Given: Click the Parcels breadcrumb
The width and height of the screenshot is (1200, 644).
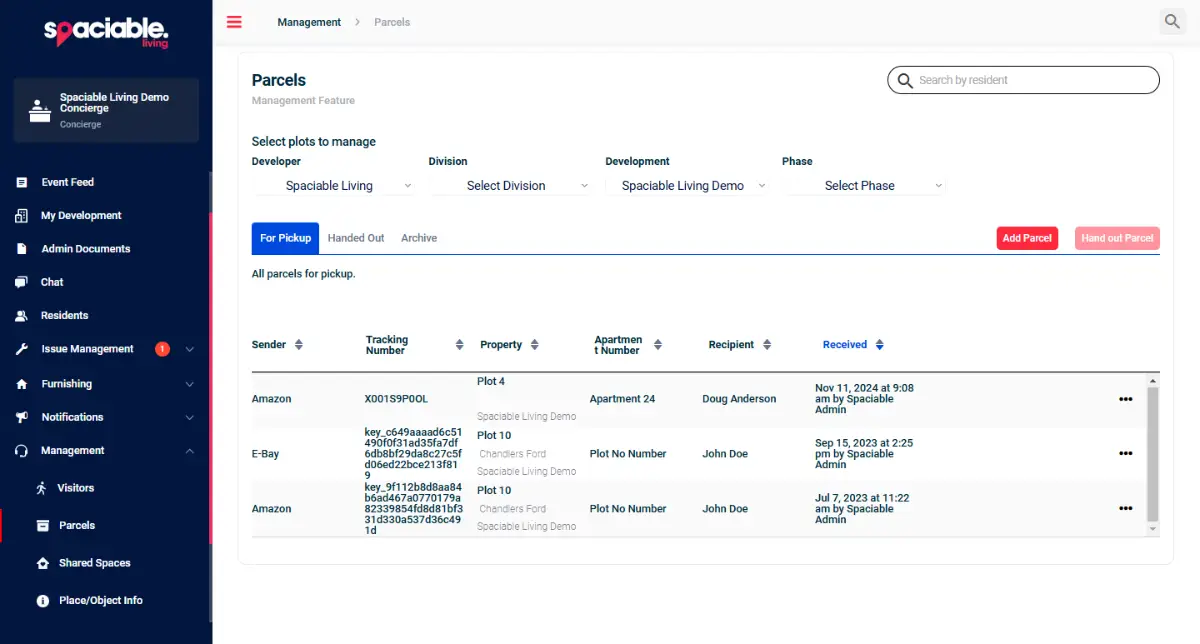Looking at the screenshot, I should click(392, 22).
